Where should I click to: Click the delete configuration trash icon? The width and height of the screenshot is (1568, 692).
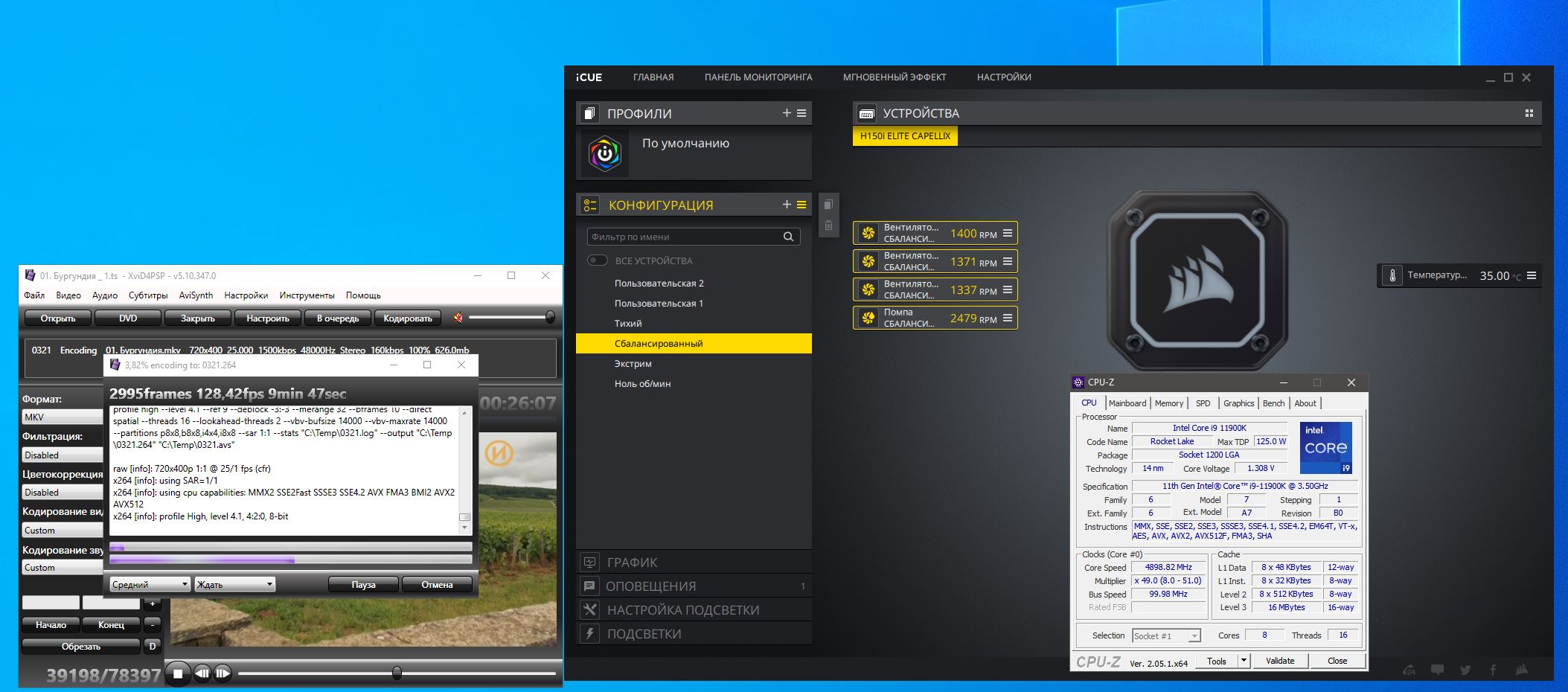pyautogui.click(x=828, y=225)
